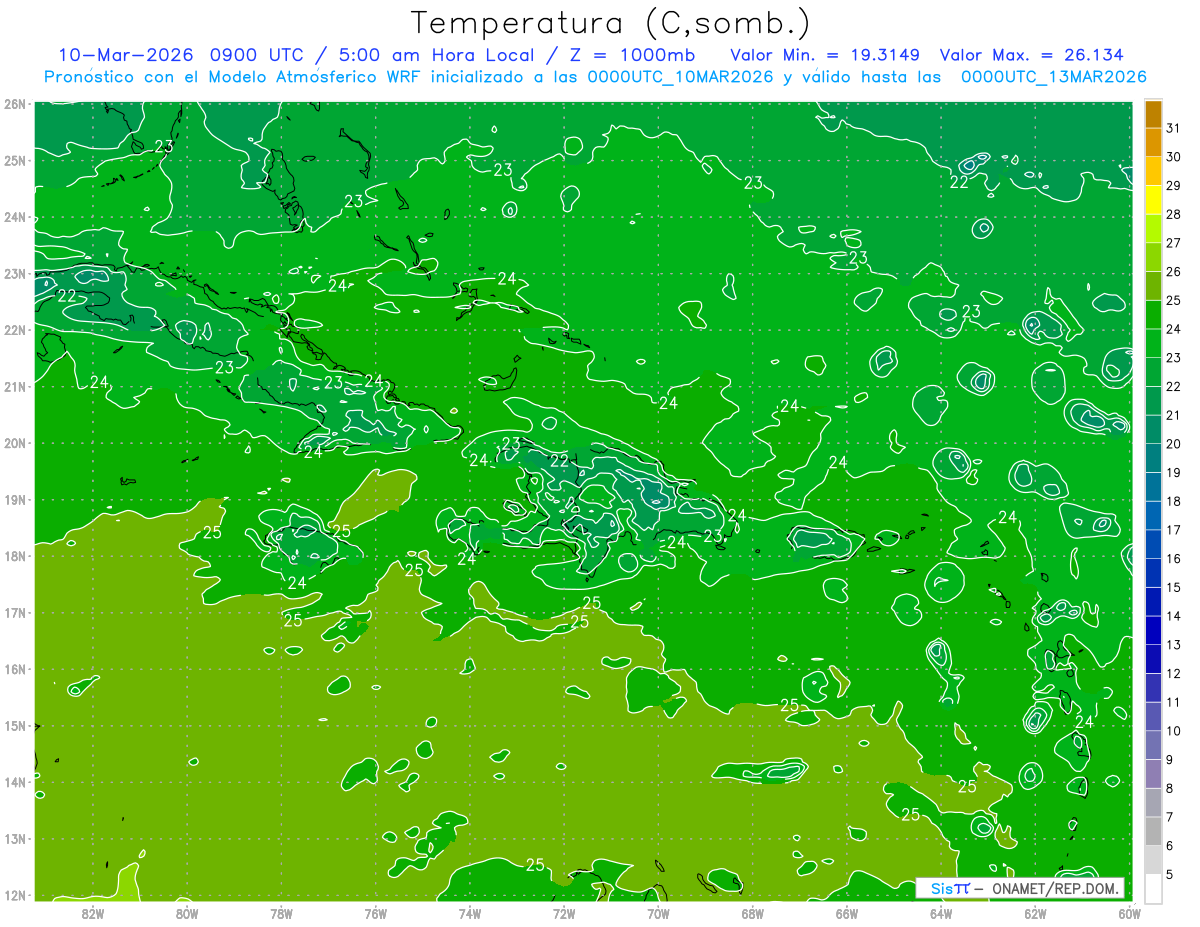Screen dimensions: 1200x927
Task: Click the "15N" latitude tick label
Action: pyautogui.click(x=14, y=726)
